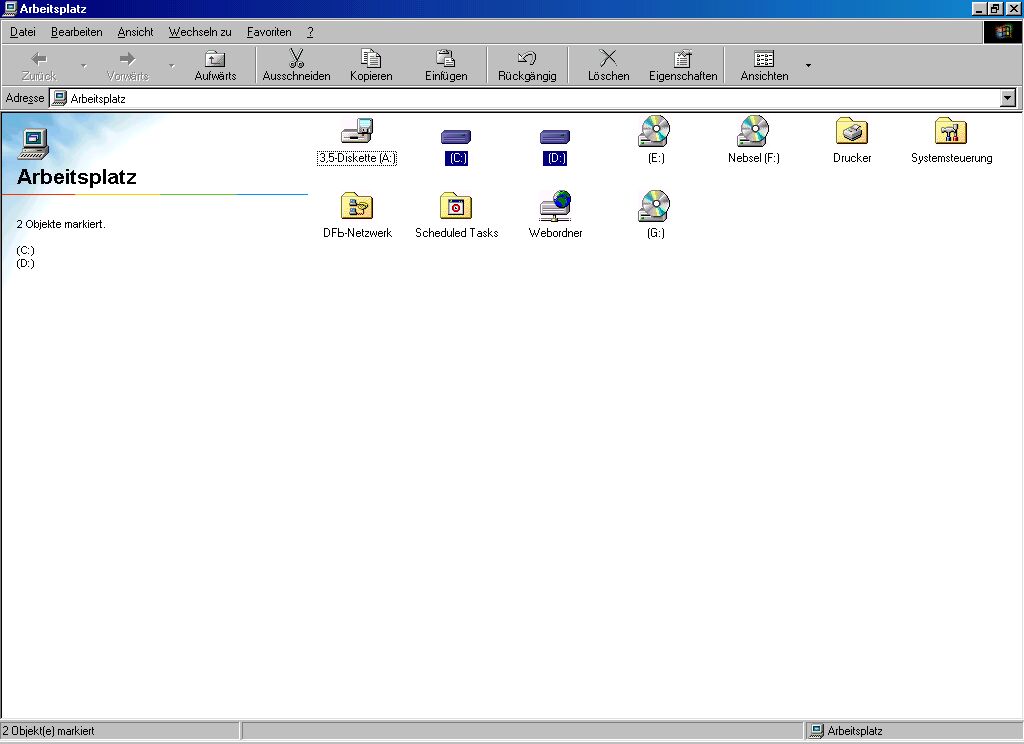This screenshot has width=1024, height=744.
Task: Open the Systemsteuerung control panel icon
Action: click(951, 131)
